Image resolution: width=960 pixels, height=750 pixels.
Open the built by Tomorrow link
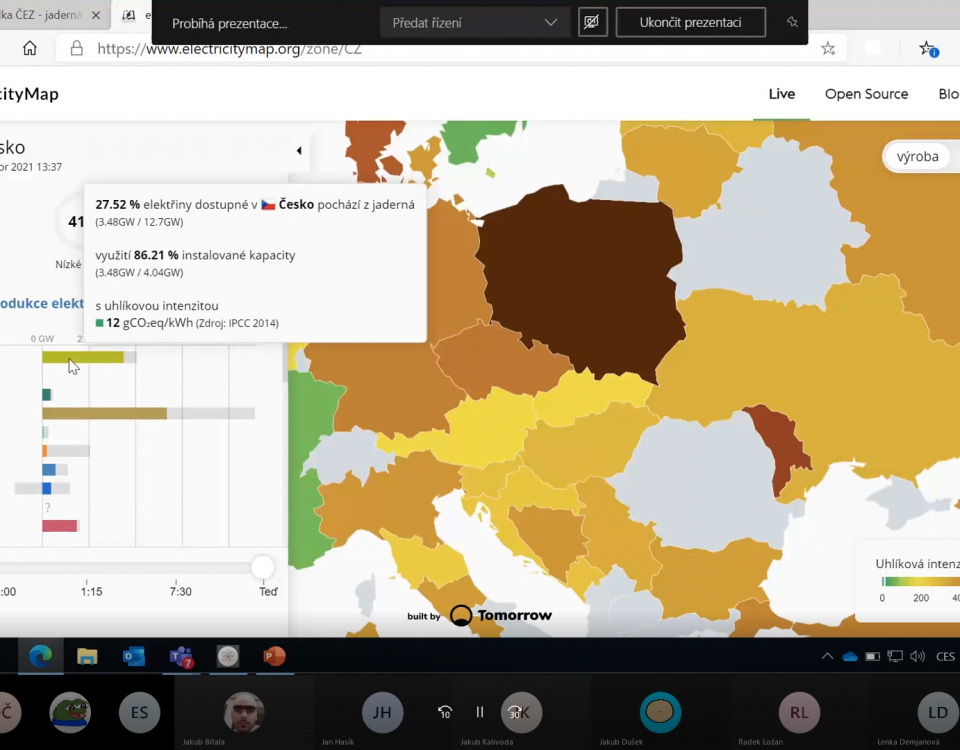(x=479, y=615)
